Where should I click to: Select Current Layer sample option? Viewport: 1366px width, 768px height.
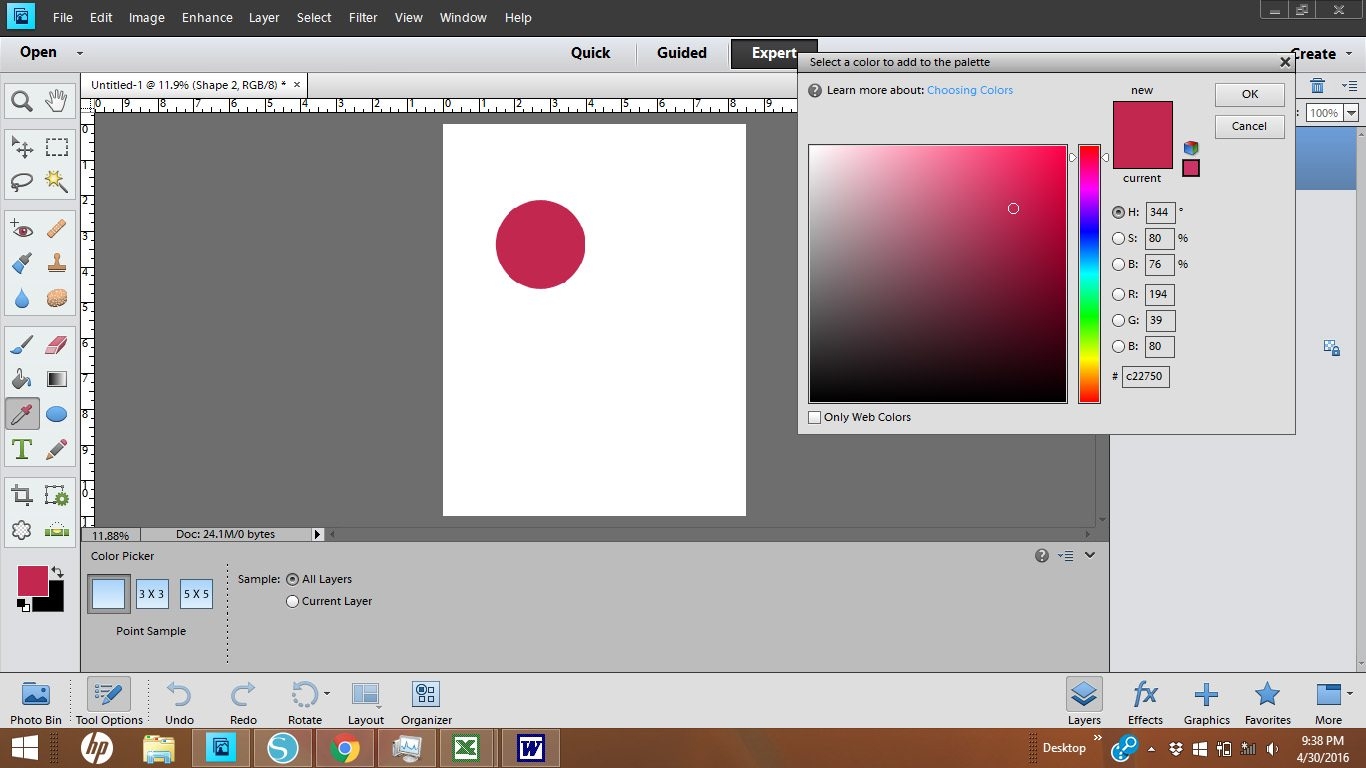click(x=293, y=602)
